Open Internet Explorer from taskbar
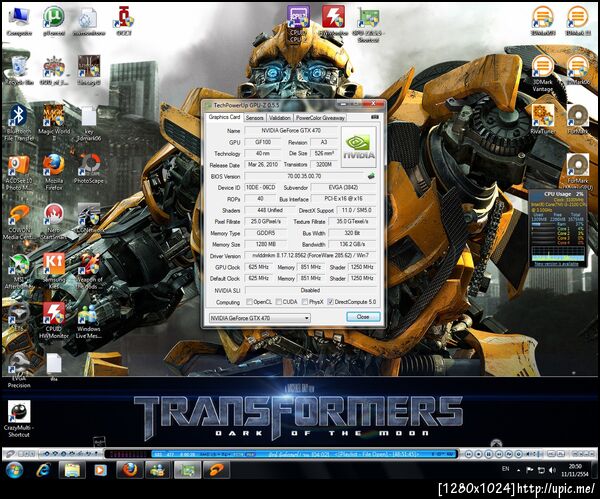This screenshot has width=600, height=499. click(43, 470)
